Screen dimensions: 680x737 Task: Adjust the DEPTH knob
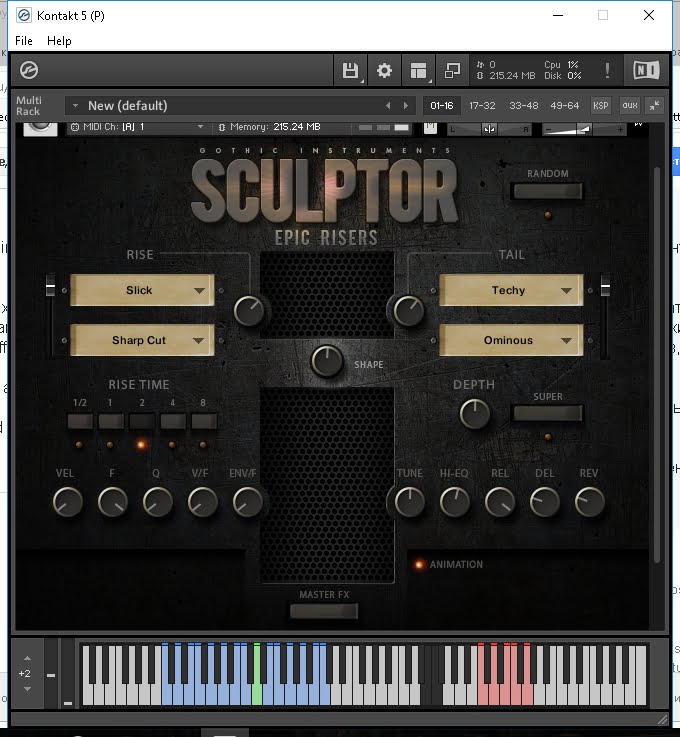475,414
